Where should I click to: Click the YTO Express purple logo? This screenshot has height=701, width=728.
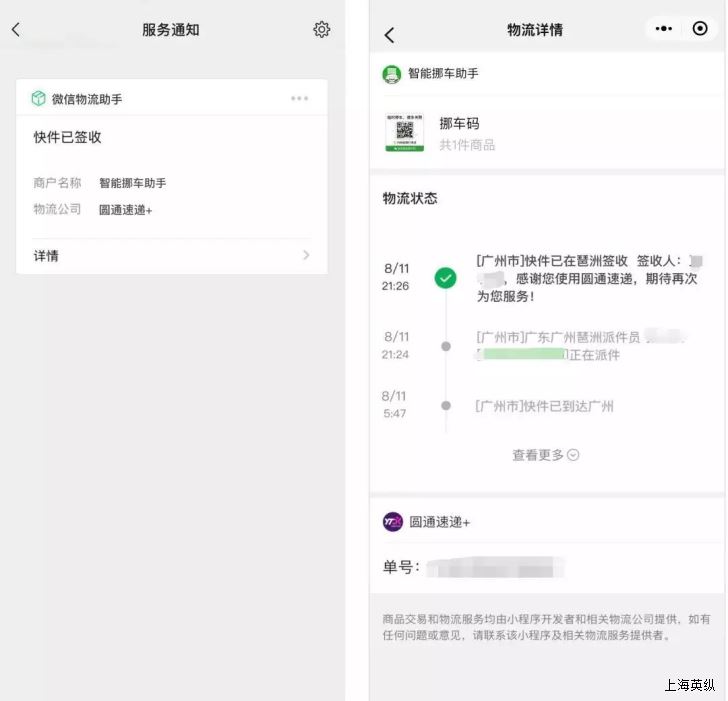(x=393, y=522)
